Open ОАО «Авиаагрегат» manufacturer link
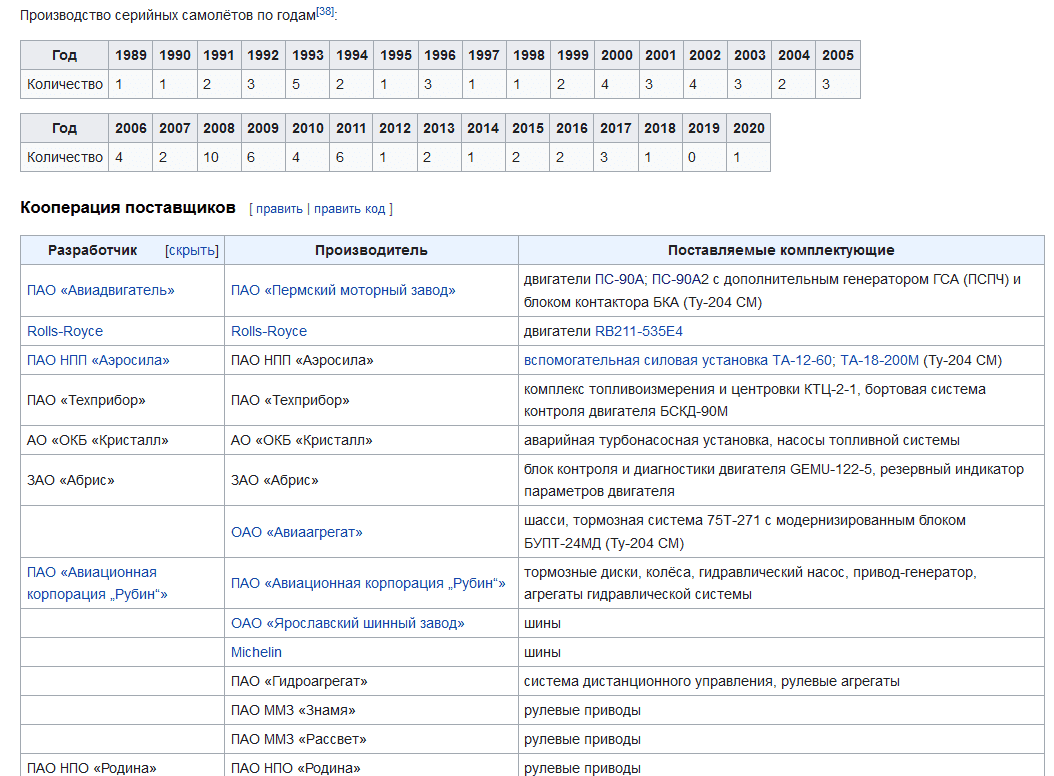 click(297, 532)
